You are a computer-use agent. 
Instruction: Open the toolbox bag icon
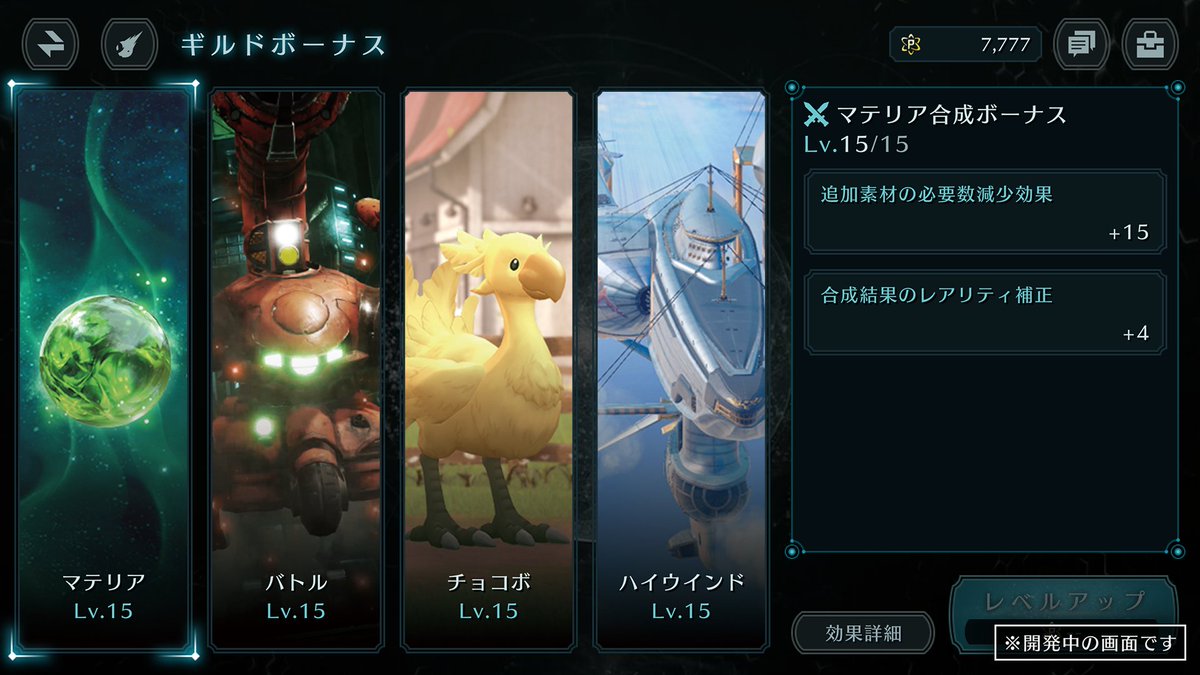[1150, 44]
